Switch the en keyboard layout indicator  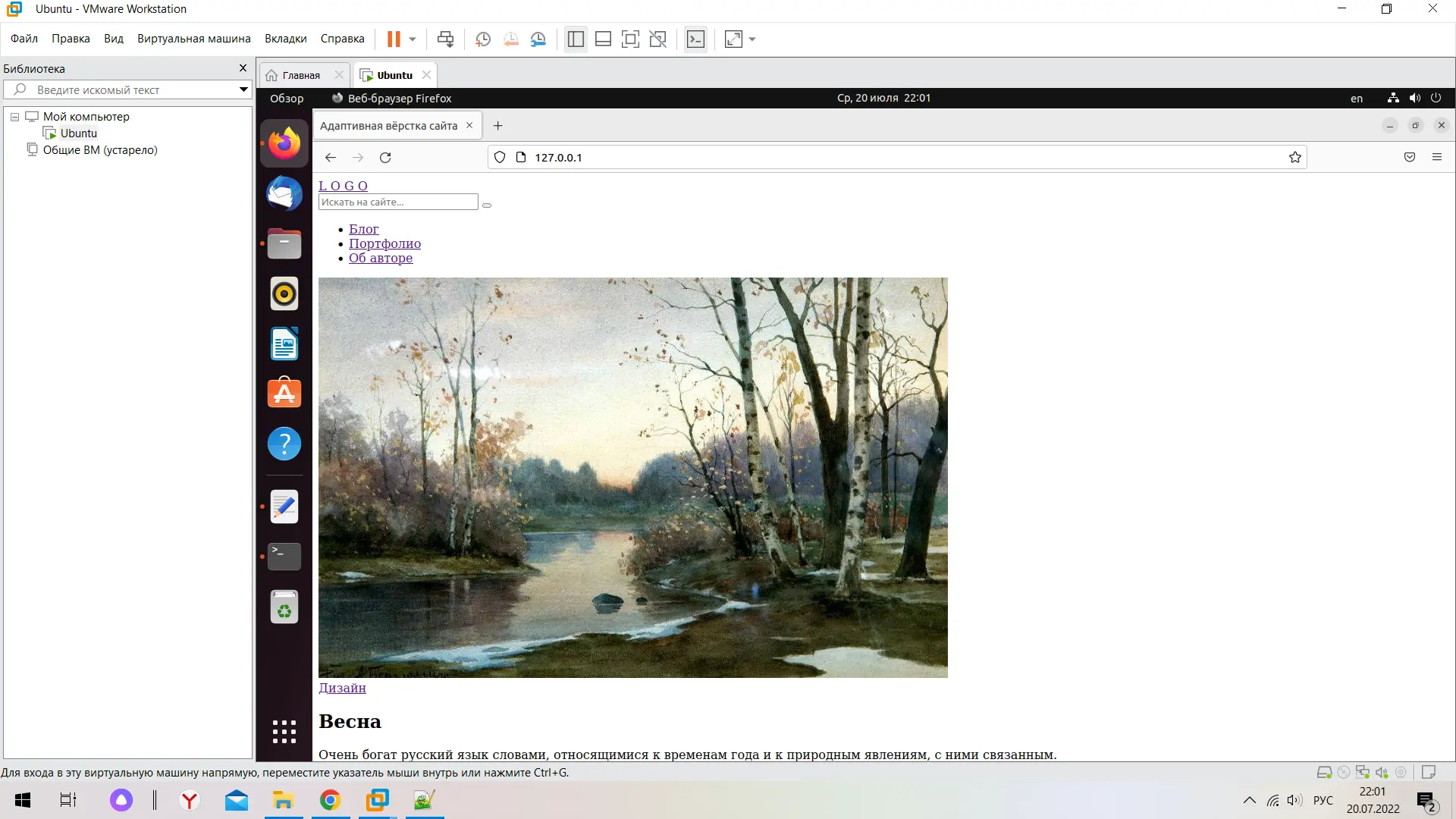coord(1357,99)
